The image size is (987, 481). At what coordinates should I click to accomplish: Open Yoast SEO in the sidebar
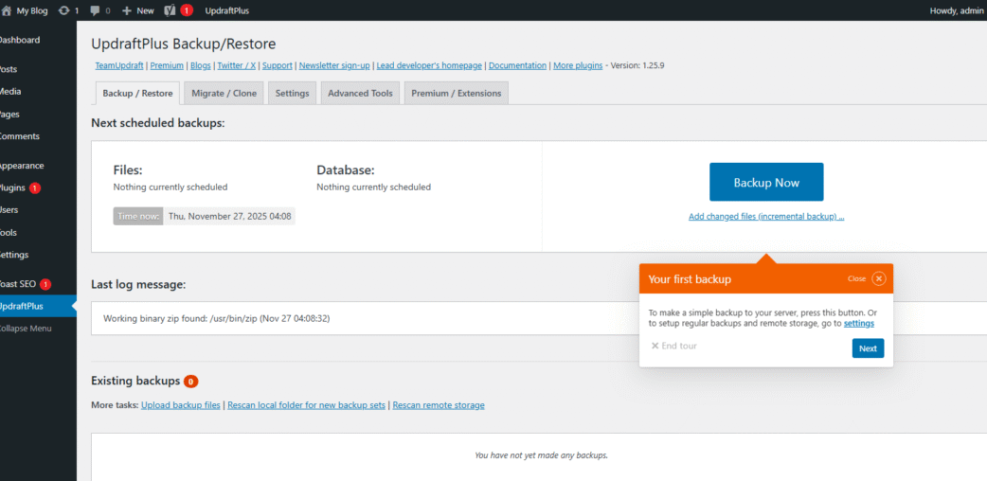(18, 284)
